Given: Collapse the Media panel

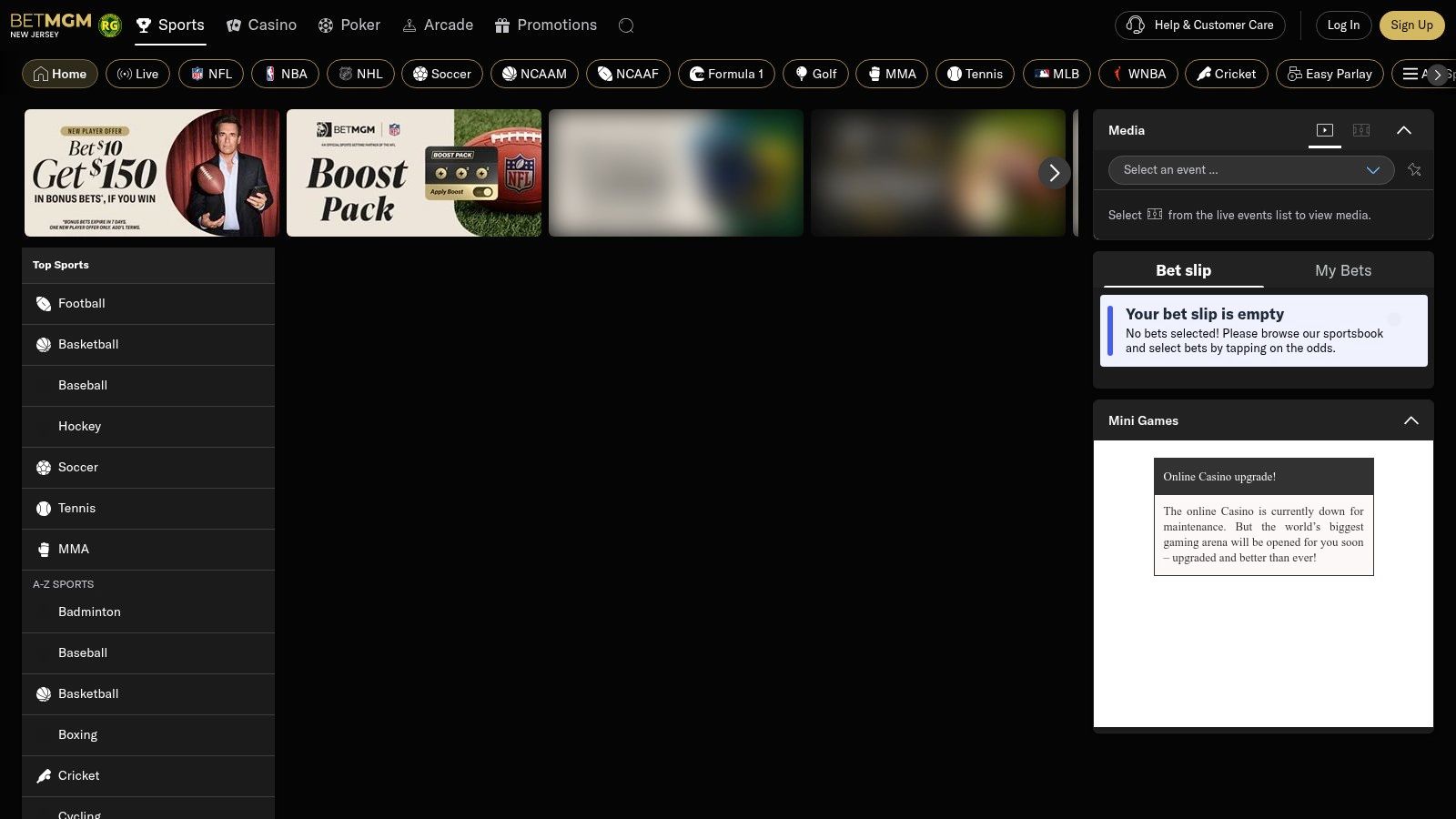Looking at the screenshot, I should (x=1404, y=130).
